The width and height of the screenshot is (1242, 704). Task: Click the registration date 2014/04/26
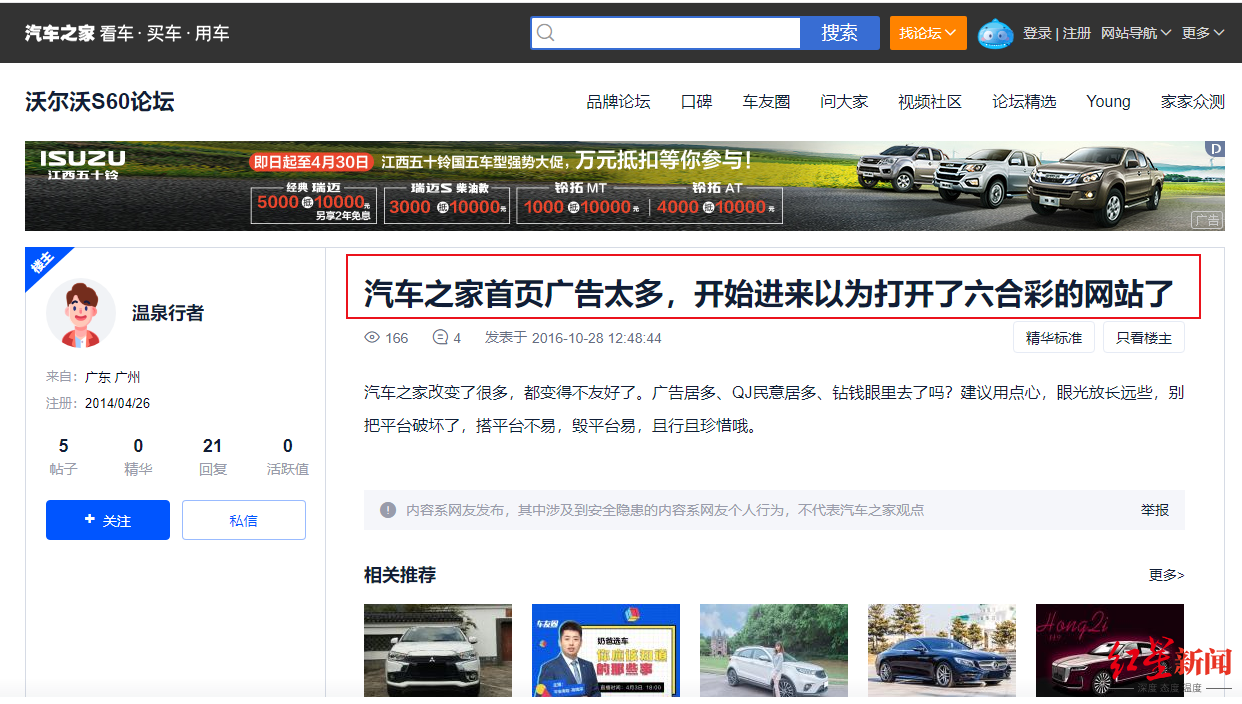tap(117, 403)
